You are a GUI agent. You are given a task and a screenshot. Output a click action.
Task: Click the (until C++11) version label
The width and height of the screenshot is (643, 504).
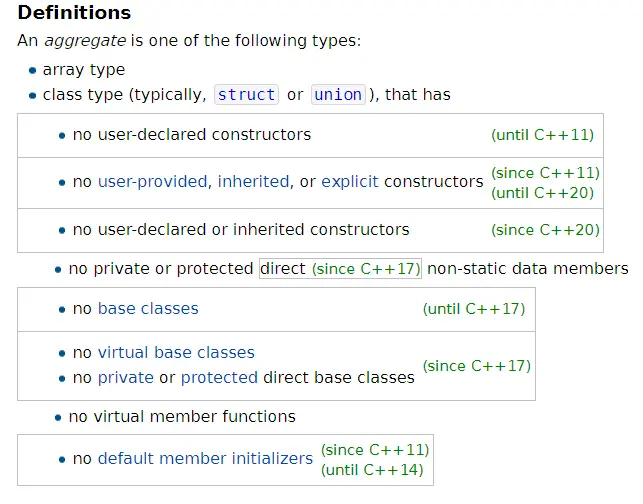click(544, 134)
